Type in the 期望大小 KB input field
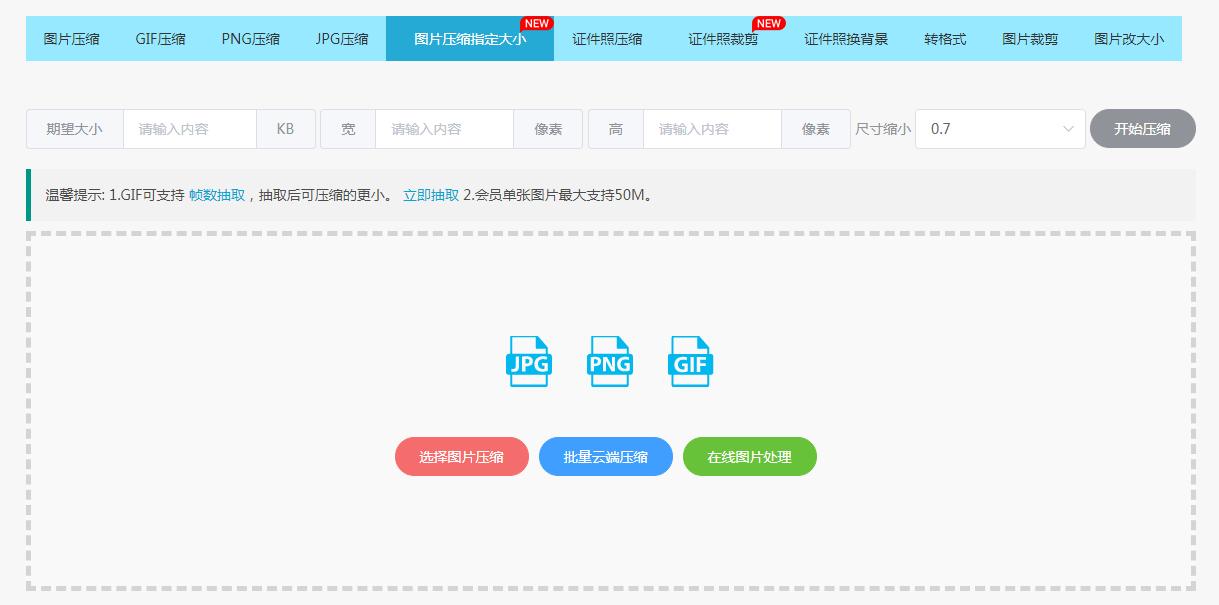 pyautogui.click(x=189, y=128)
